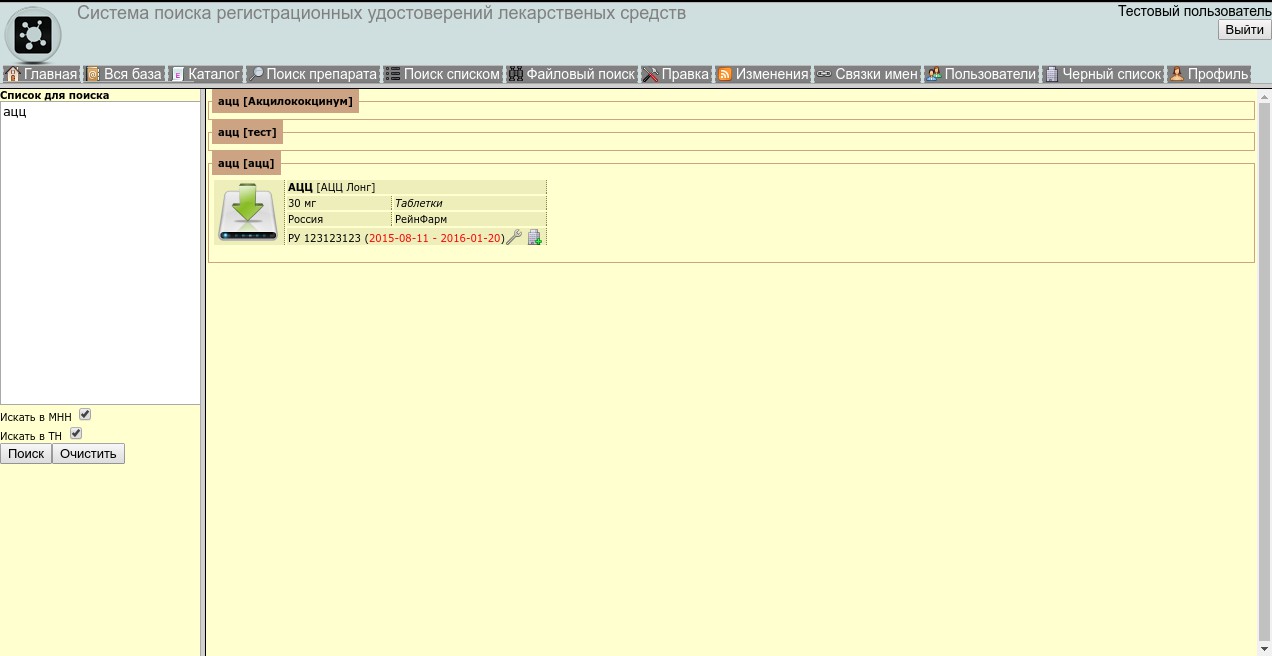
Task: Click the Тестовый пользователь user name
Action: 1194,11
